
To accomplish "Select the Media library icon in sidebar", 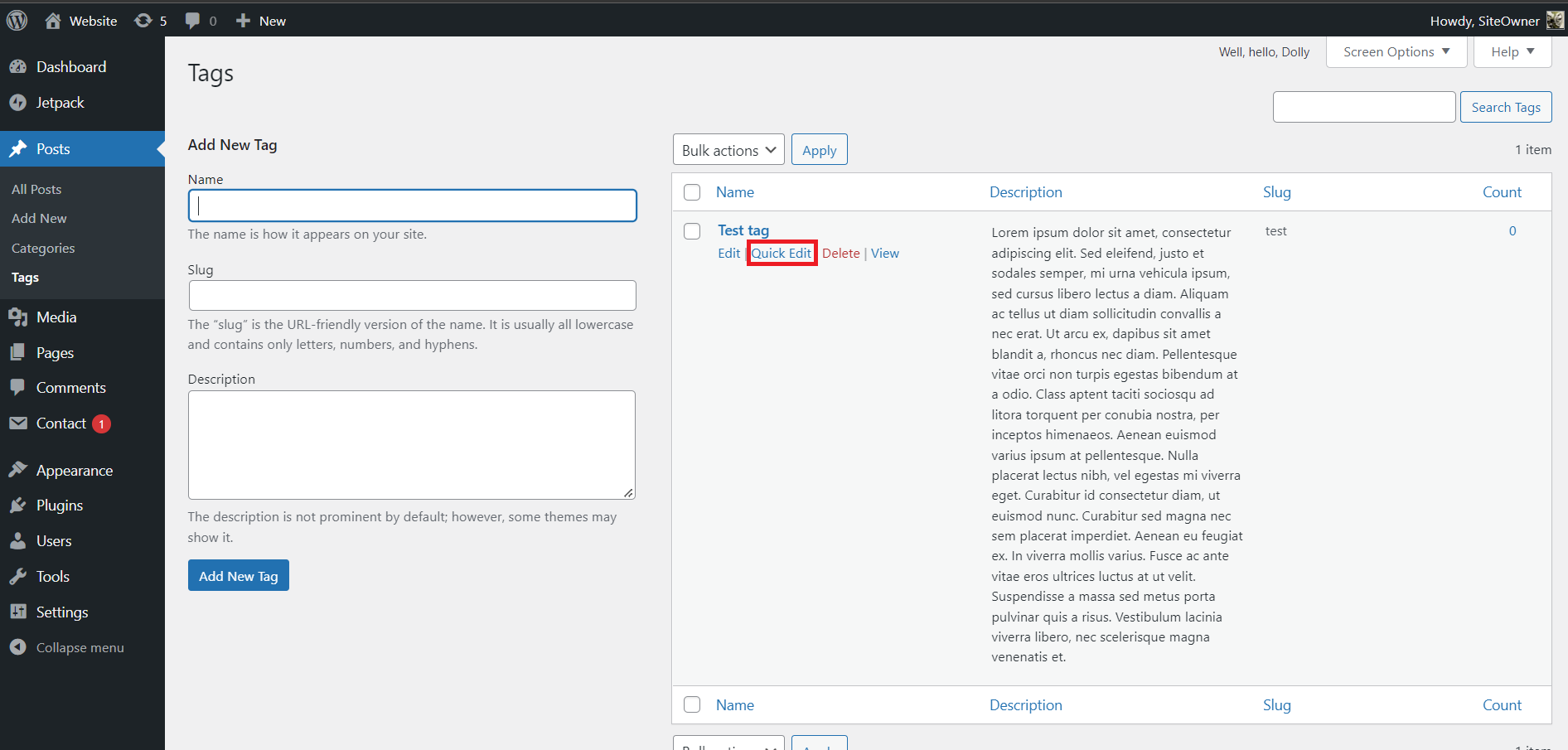I will (19, 317).
